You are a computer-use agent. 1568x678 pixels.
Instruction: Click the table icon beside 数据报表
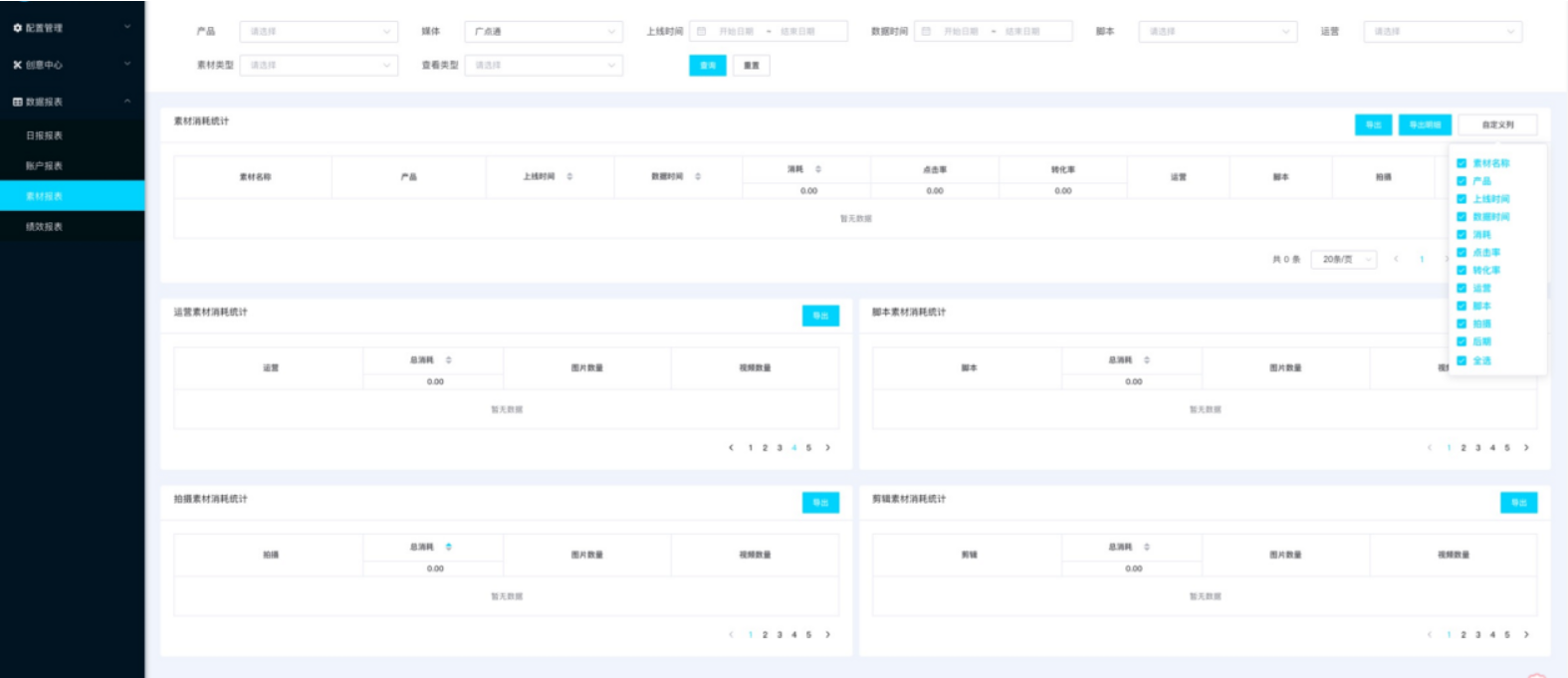pos(17,102)
